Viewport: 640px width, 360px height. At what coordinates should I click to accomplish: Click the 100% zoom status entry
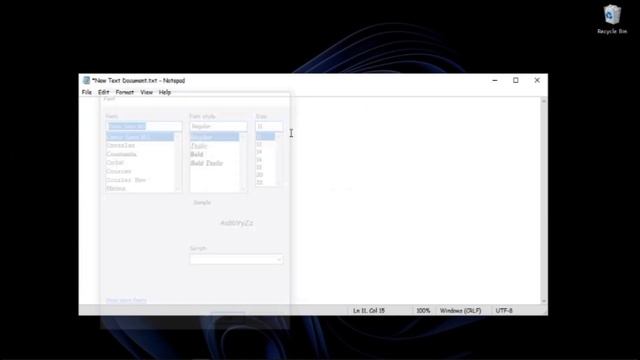423,311
